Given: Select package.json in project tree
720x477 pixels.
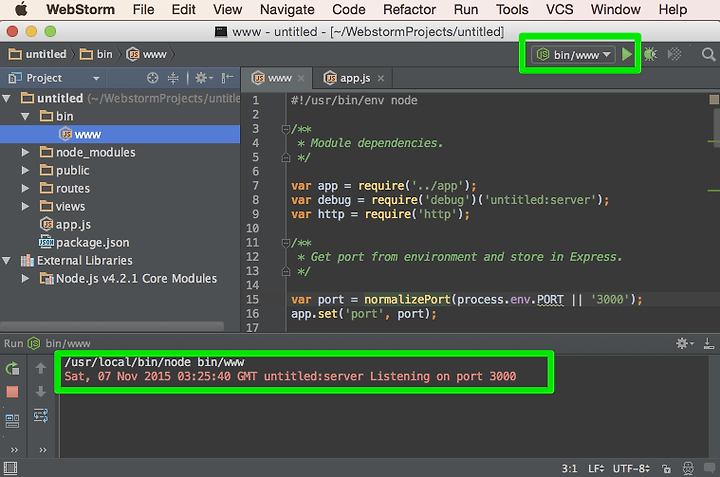Looking at the screenshot, I should tap(120, 242).
